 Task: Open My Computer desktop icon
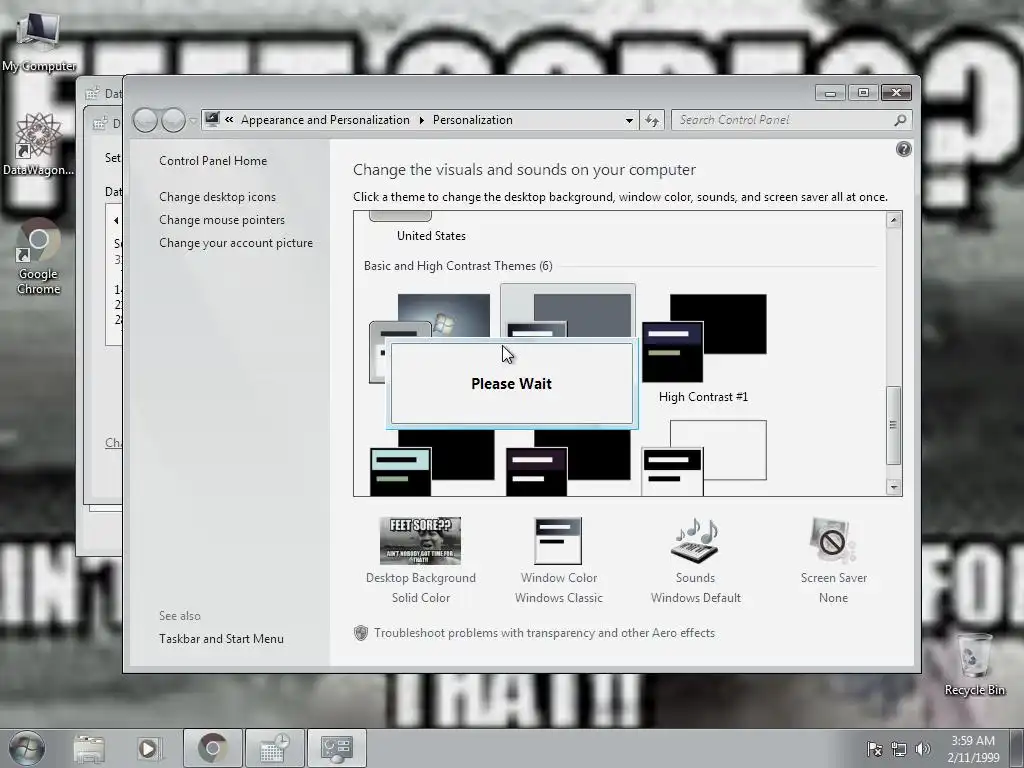coord(39,40)
